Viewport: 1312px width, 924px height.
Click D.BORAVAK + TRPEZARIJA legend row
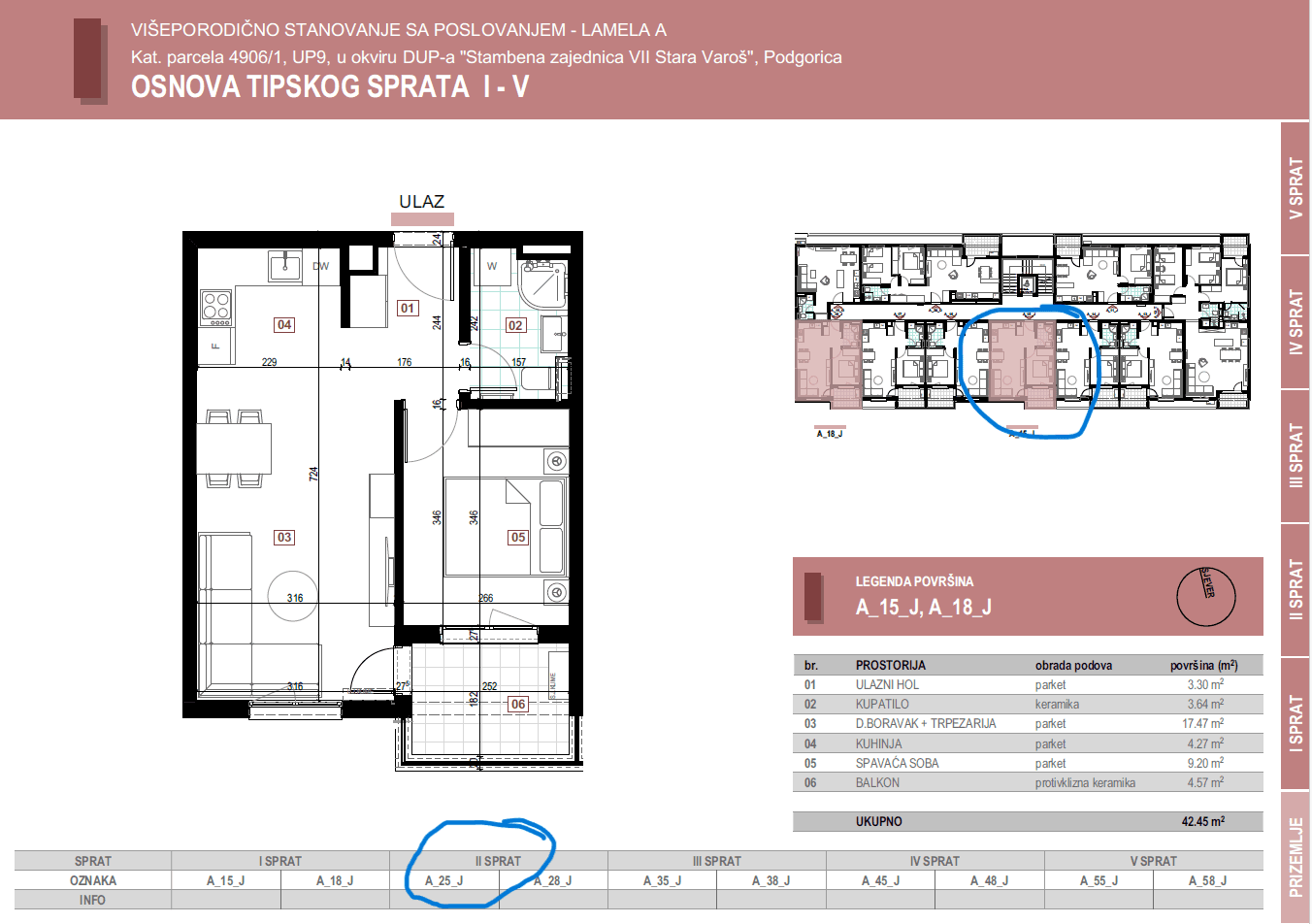(1028, 723)
